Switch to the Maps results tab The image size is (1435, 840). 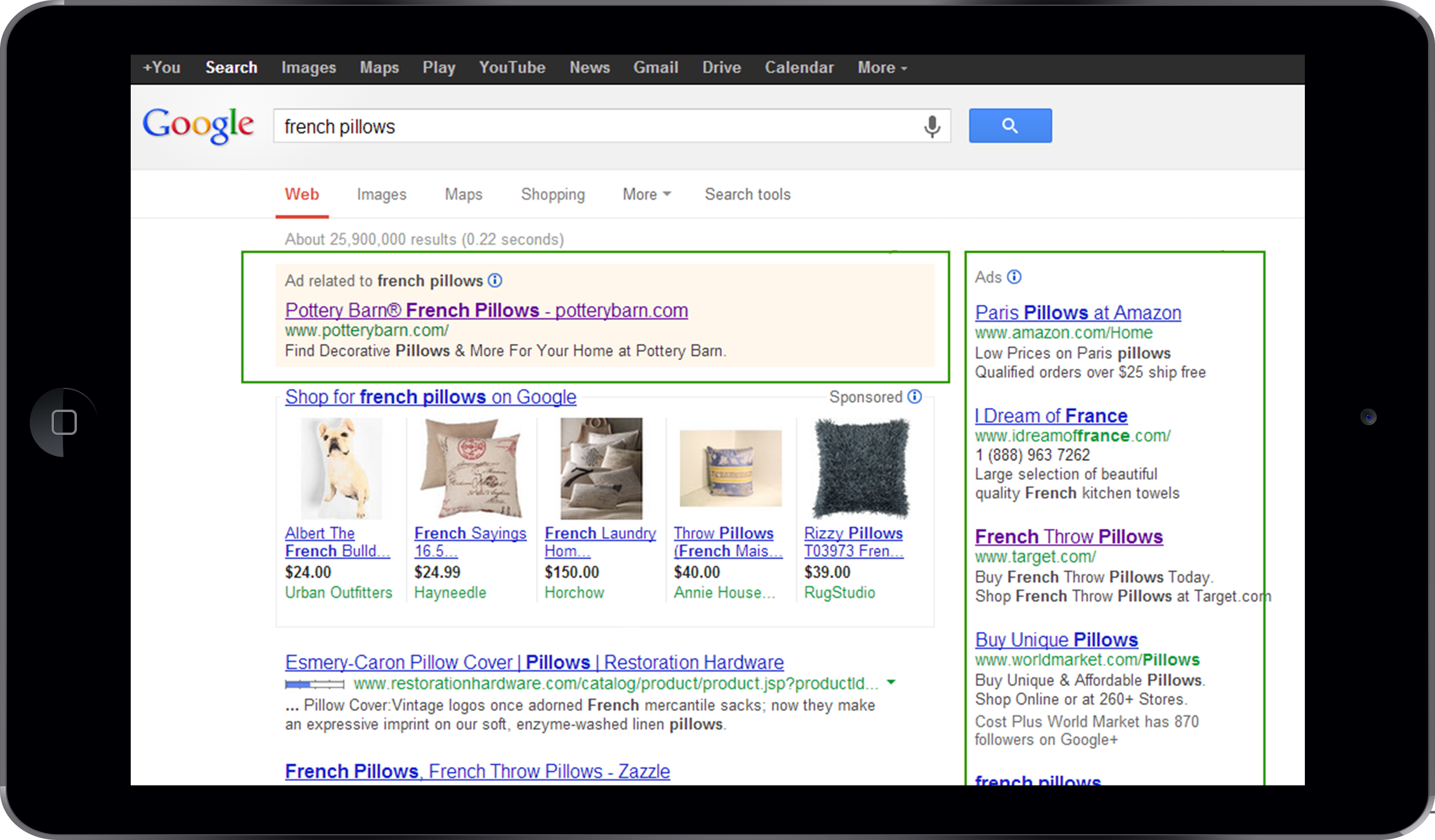[x=463, y=195]
